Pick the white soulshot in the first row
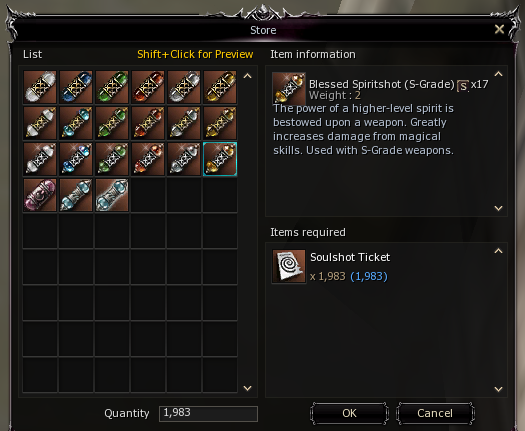Viewport: 525px width, 431px height. (x=40, y=87)
